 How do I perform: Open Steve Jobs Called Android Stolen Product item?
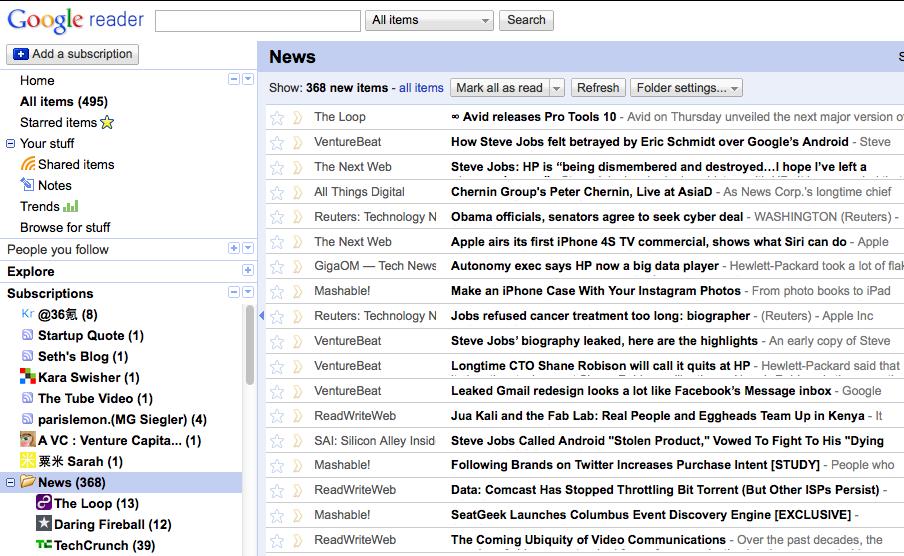(667, 441)
